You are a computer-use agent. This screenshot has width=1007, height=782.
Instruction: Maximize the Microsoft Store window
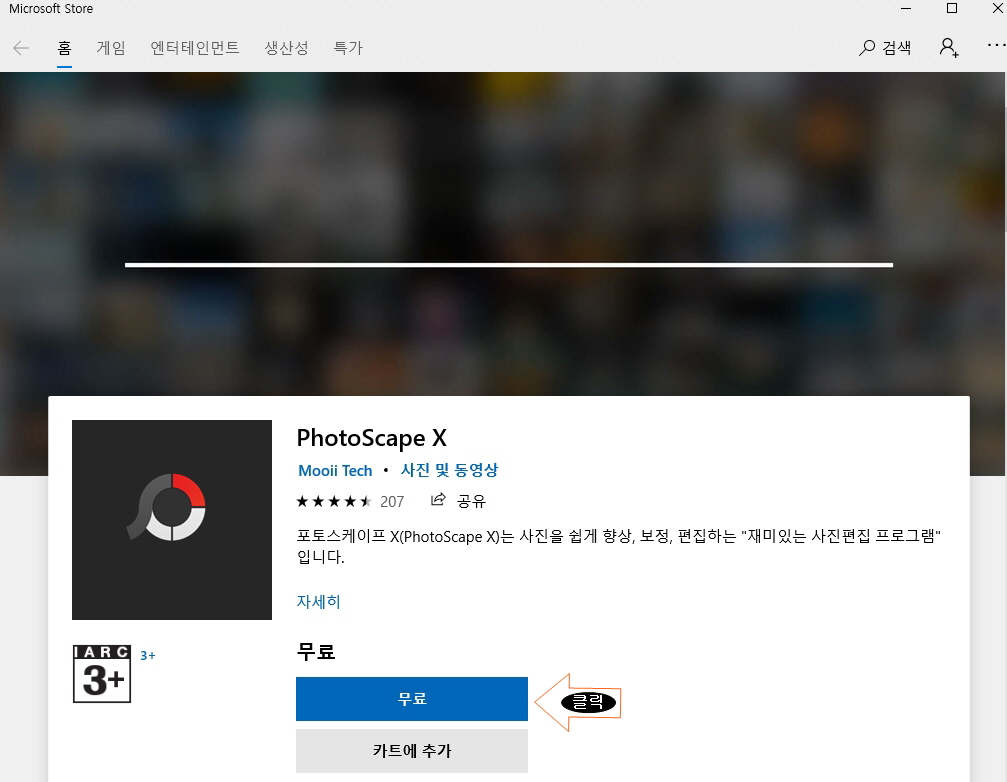[952, 8]
